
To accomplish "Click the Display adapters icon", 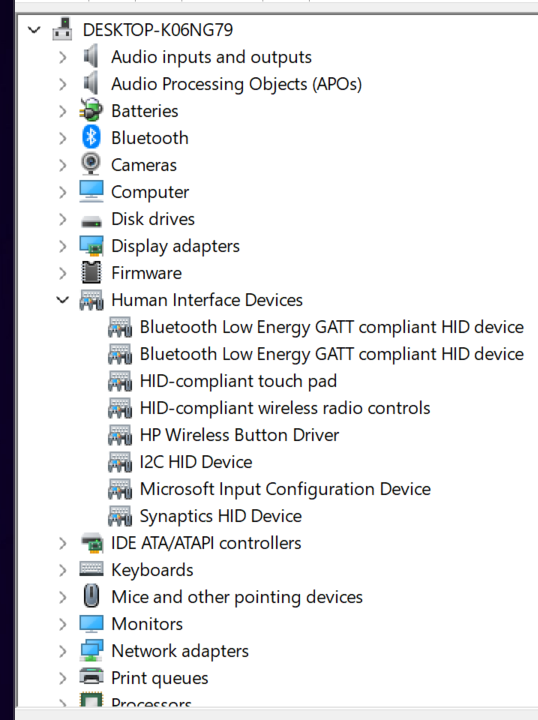I will [x=91, y=246].
